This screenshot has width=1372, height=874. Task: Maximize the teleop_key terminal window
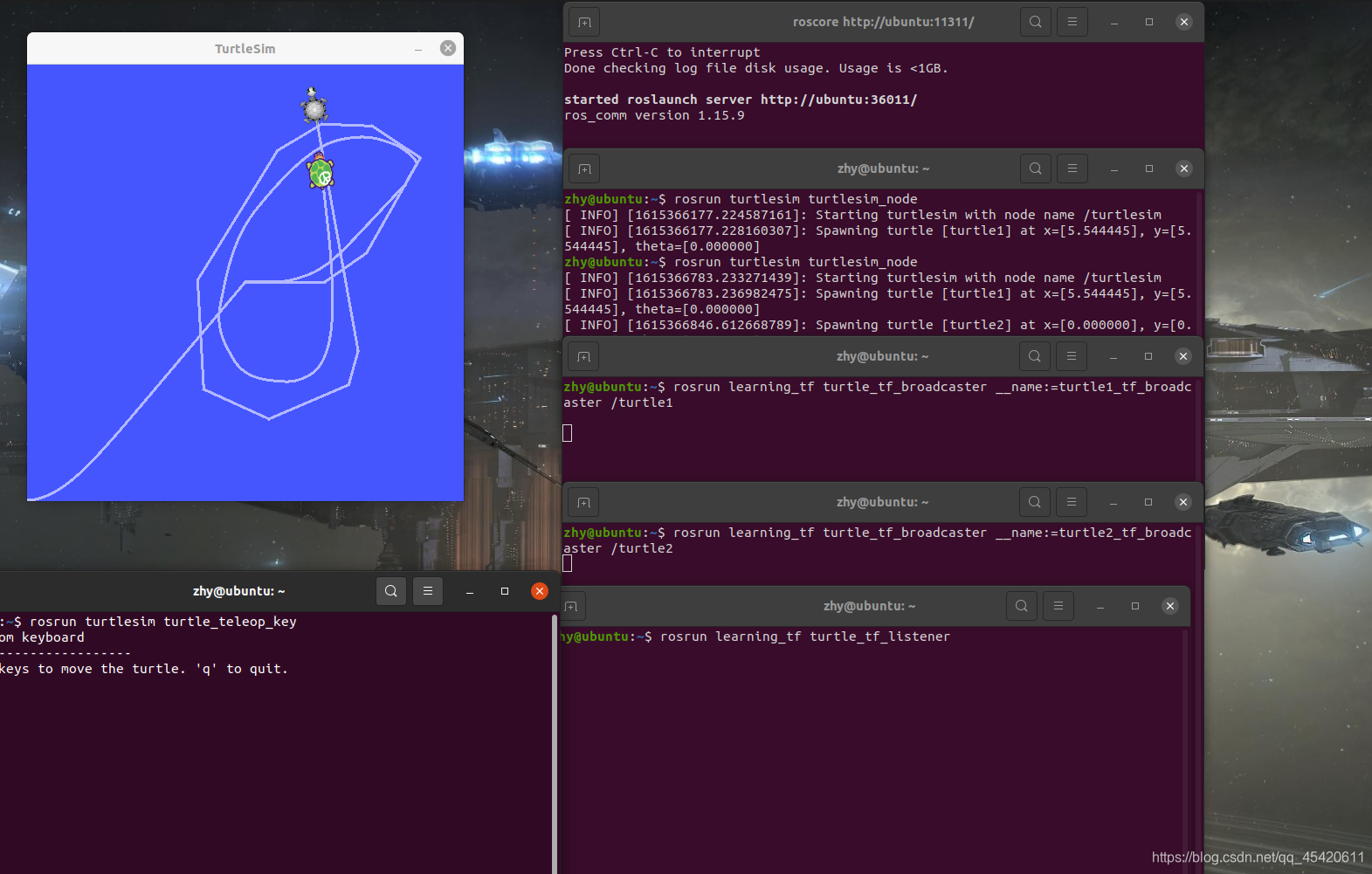[x=505, y=591]
